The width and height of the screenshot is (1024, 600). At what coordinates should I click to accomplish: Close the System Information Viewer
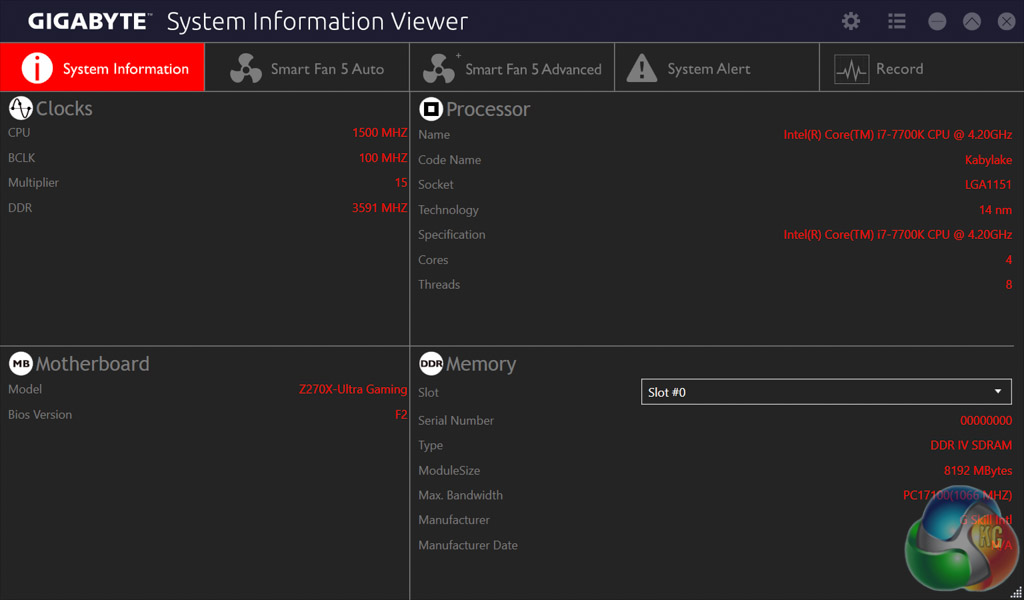pyautogui.click(x=1005, y=21)
